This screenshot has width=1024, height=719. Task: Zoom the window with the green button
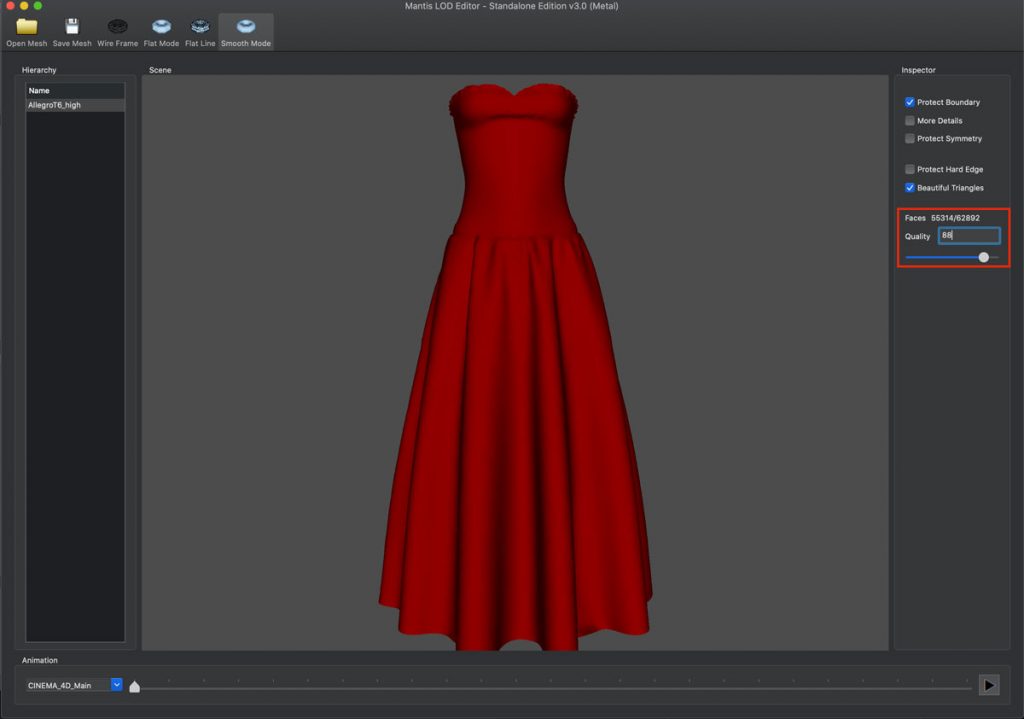pos(38,6)
